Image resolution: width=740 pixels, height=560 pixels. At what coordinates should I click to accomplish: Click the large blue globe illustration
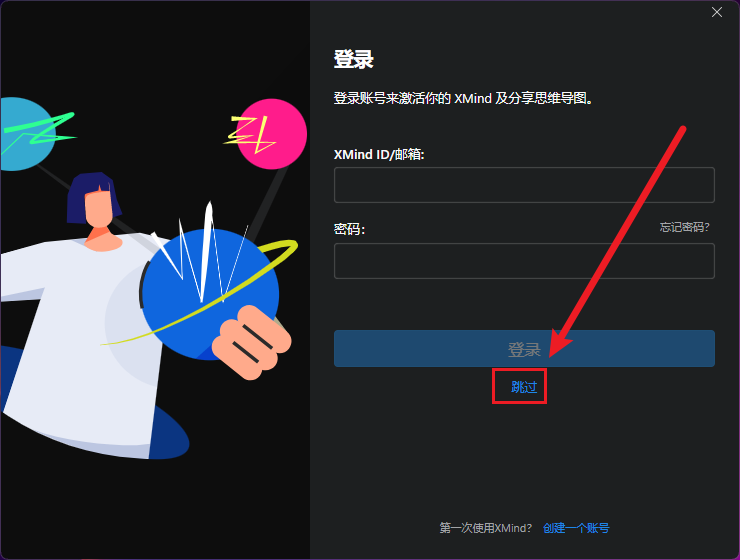point(208,293)
